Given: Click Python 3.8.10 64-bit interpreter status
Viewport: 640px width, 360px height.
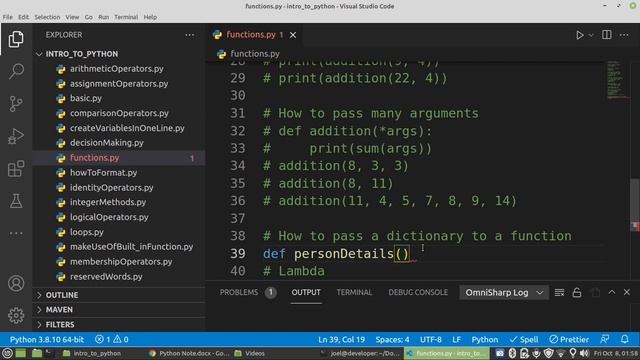Looking at the screenshot, I should (47, 340).
